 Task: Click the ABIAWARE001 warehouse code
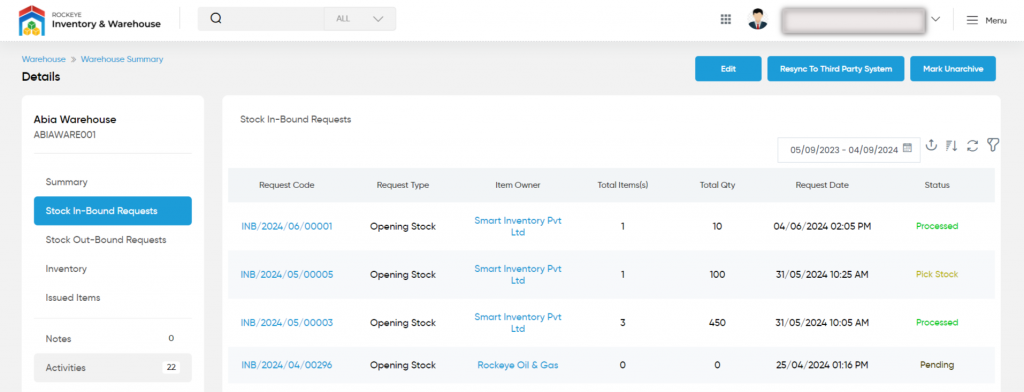click(65, 134)
